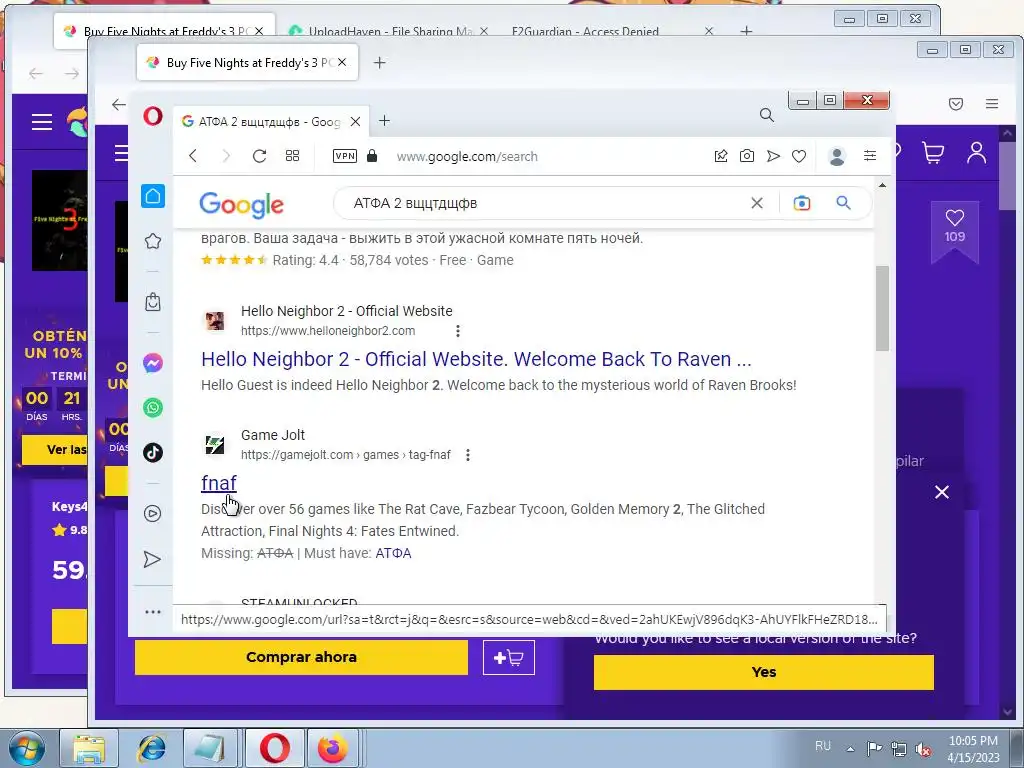Screen dimensions: 1024x768
Task: Open Firefox hamburger application menu
Action: click(x=992, y=104)
